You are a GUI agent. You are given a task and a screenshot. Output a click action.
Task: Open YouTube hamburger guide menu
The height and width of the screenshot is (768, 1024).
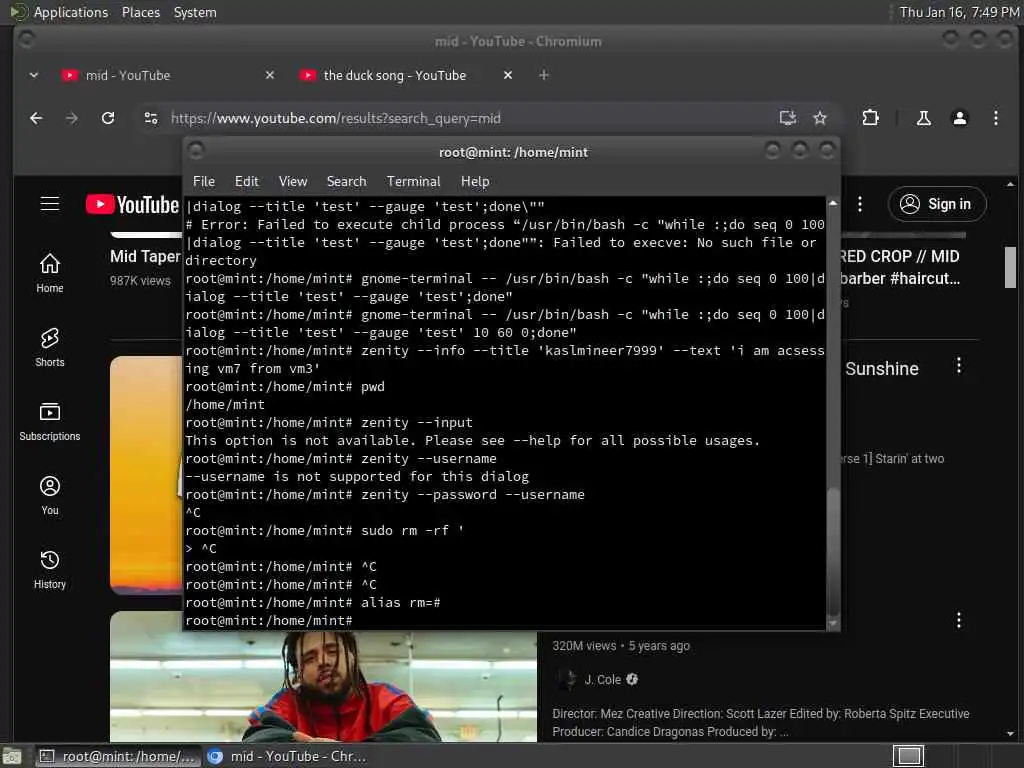coord(50,204)
